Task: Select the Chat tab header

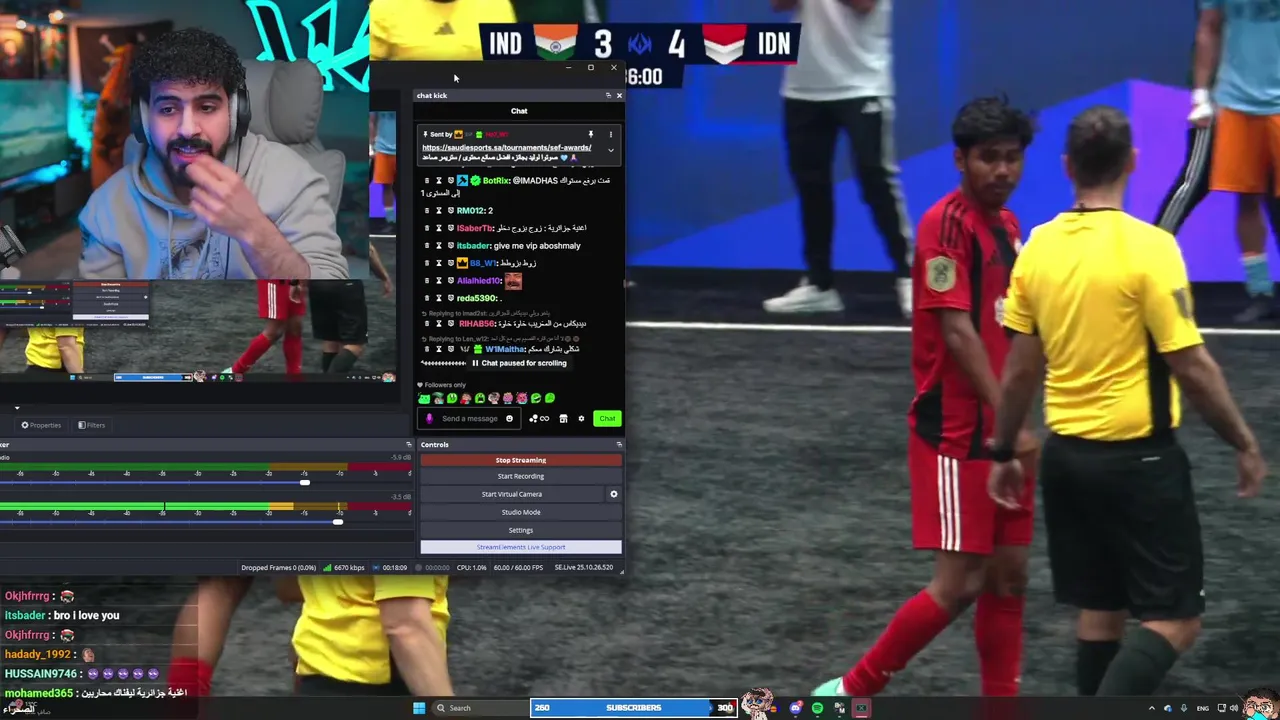Action: click(x=519, y=111)
